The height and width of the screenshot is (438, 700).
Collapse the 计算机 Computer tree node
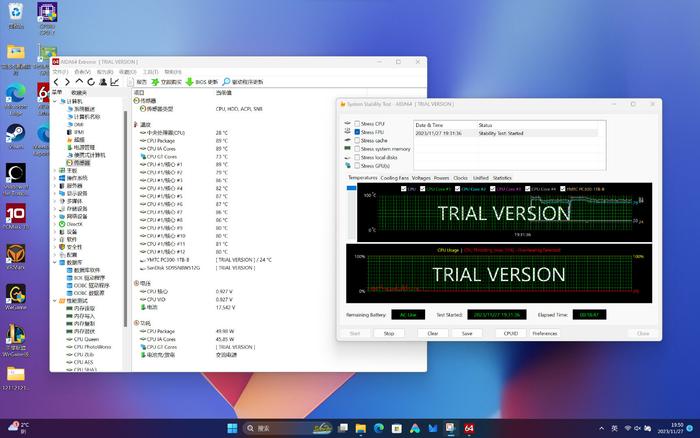[x=55, y=101]
